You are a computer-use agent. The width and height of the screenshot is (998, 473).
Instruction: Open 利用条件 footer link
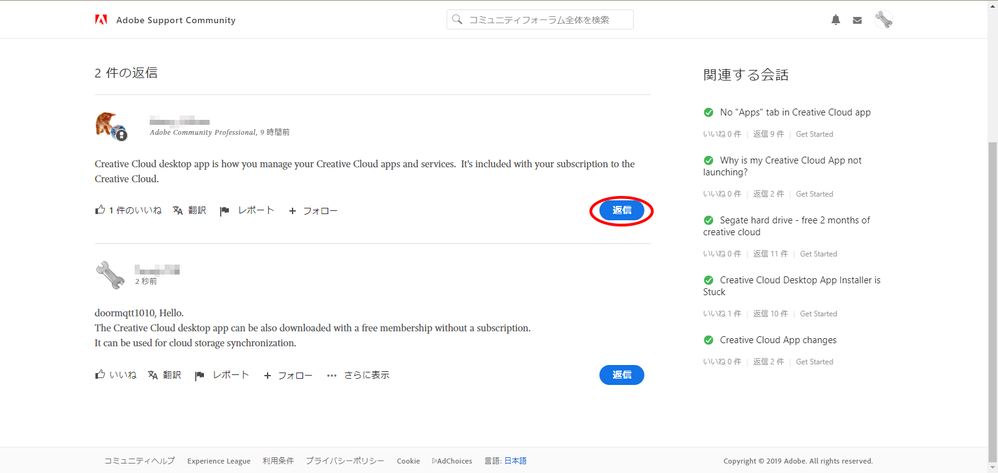278,461
